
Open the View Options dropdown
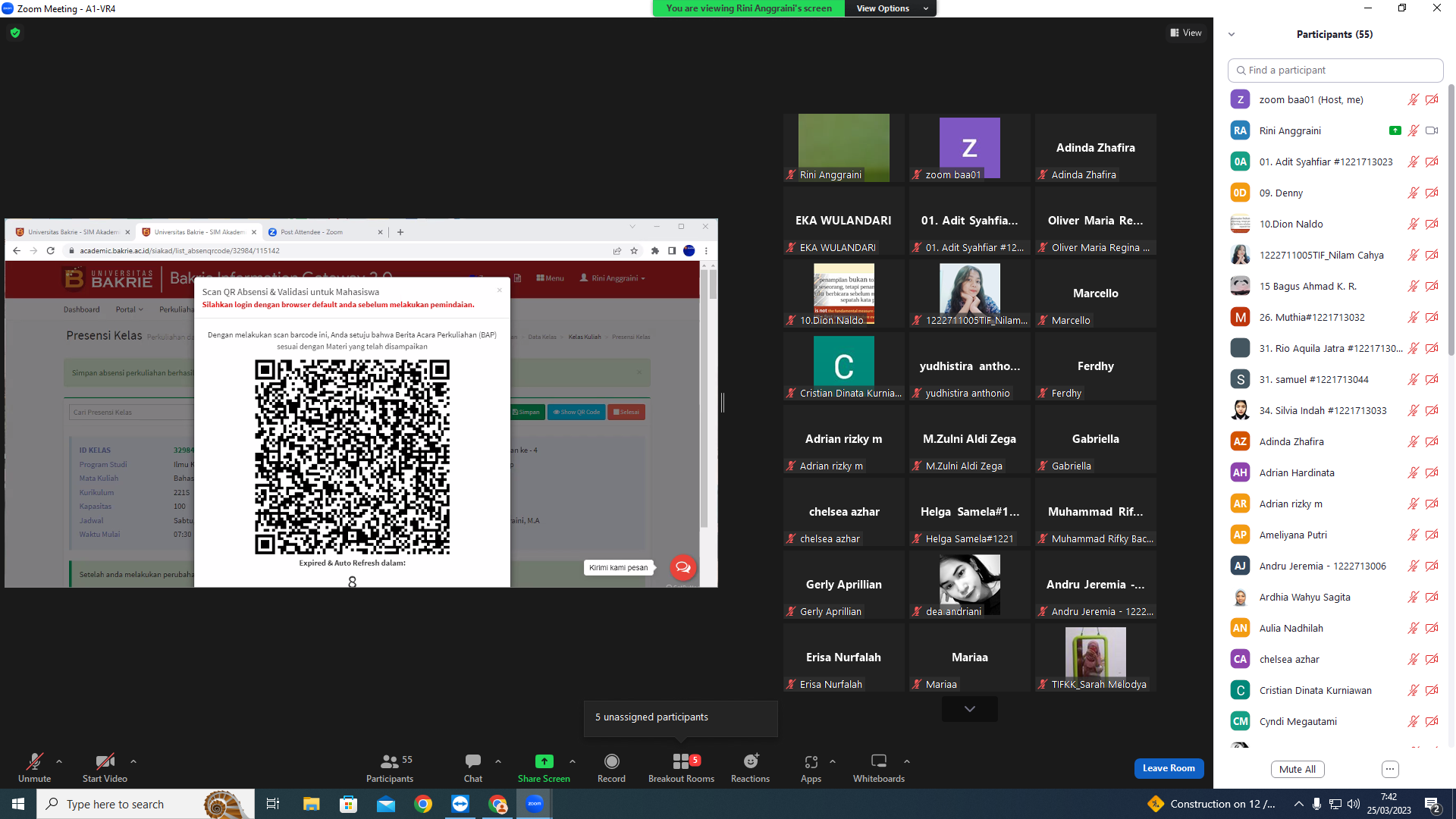891,8
